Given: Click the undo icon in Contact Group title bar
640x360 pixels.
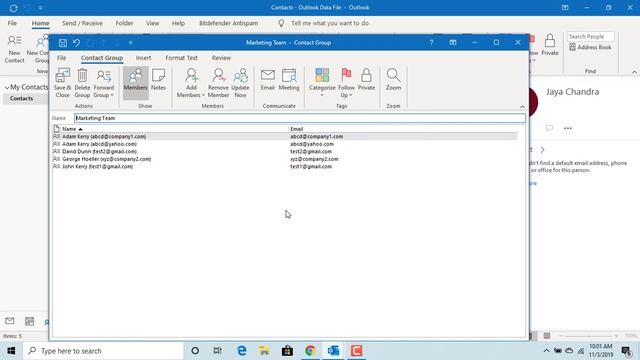Looking at the screenshot, I should [x=76, y=42].
